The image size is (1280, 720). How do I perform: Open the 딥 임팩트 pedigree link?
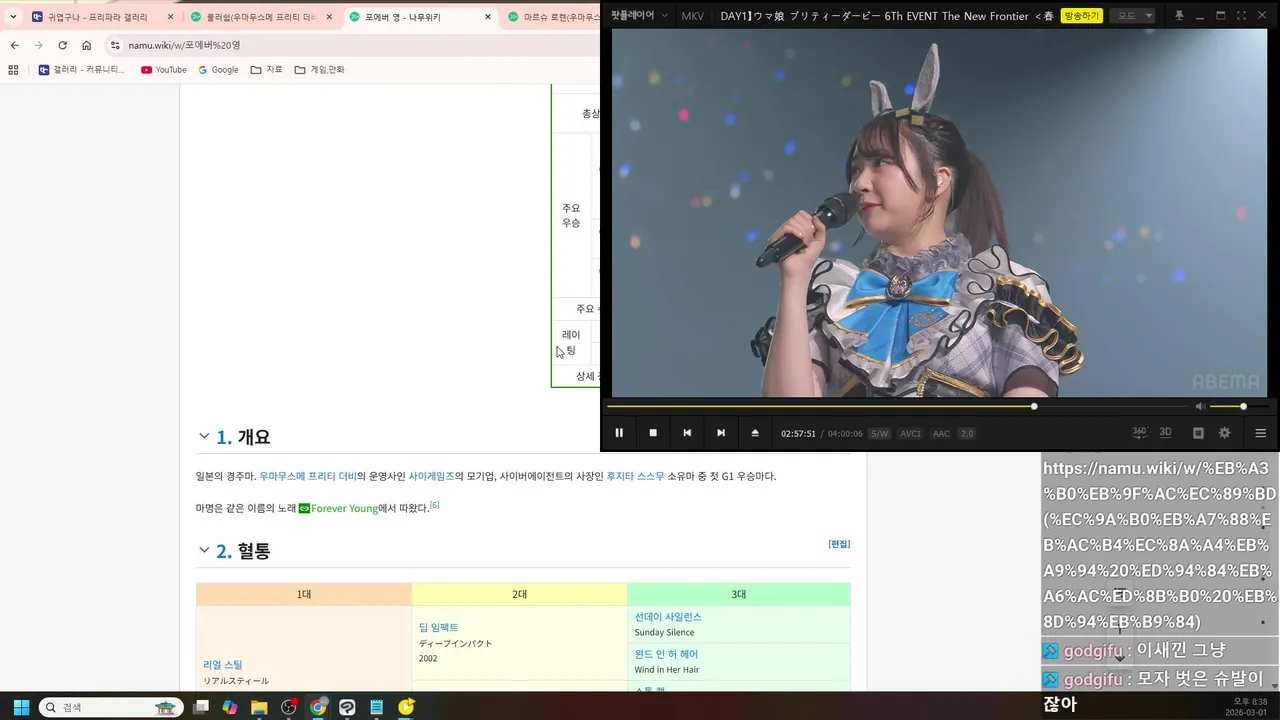pos(438,627)
